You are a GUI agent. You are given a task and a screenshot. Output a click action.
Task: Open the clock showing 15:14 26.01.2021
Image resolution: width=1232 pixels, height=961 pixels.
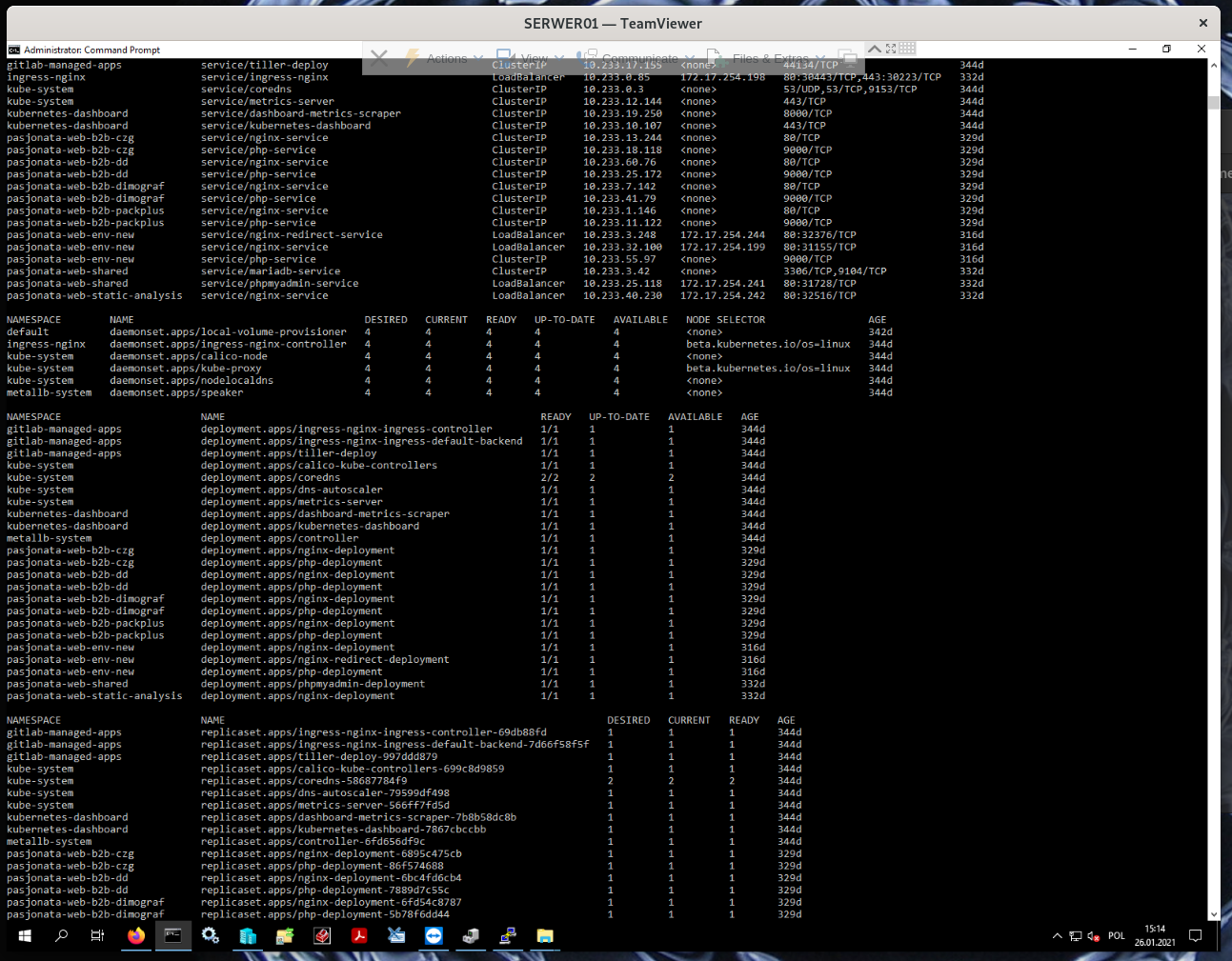point(1155,936)
